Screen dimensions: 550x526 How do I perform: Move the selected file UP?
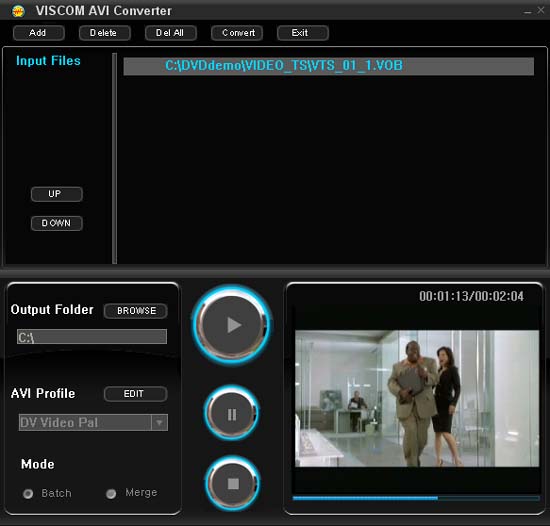click(x=56, y=194)
